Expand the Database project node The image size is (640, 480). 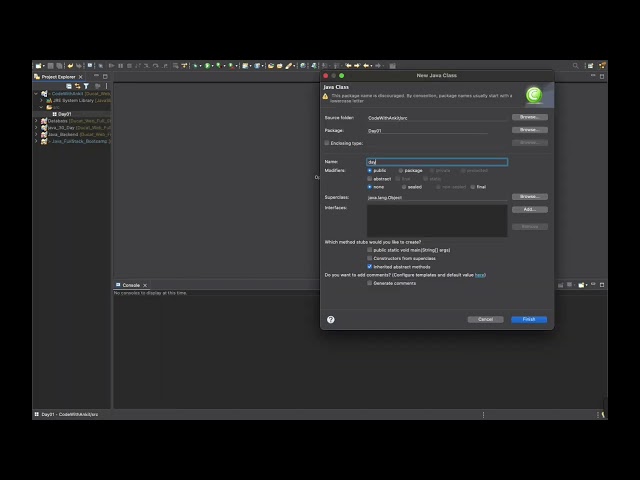click(36, 121)
